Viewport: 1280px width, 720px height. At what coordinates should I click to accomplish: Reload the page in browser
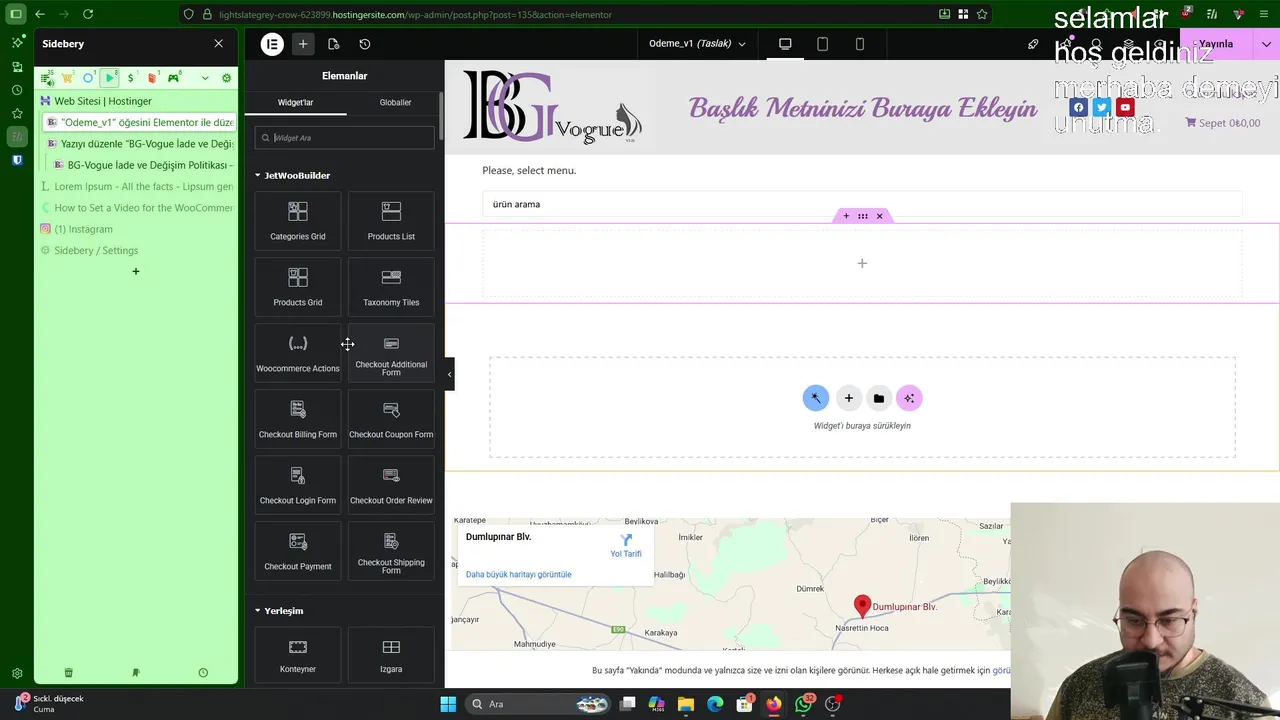tap(88, 14)
